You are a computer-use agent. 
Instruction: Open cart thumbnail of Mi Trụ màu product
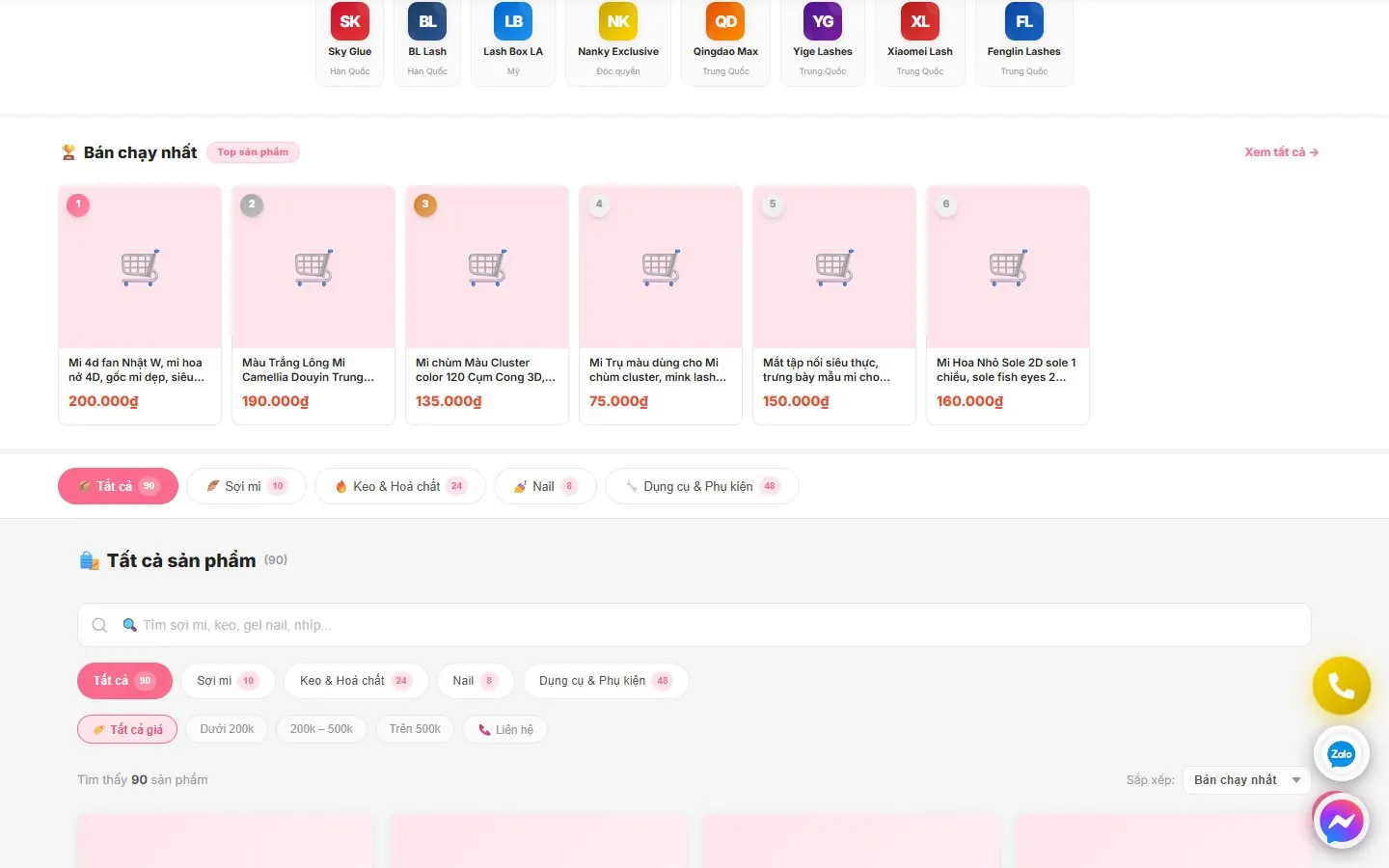[661, 267]
